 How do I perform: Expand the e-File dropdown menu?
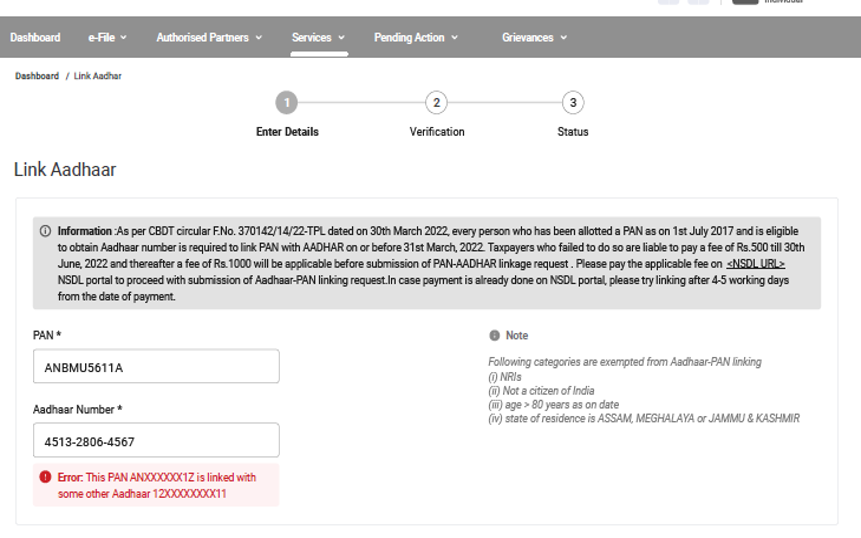pyautogui.click(x=108, y=38)
